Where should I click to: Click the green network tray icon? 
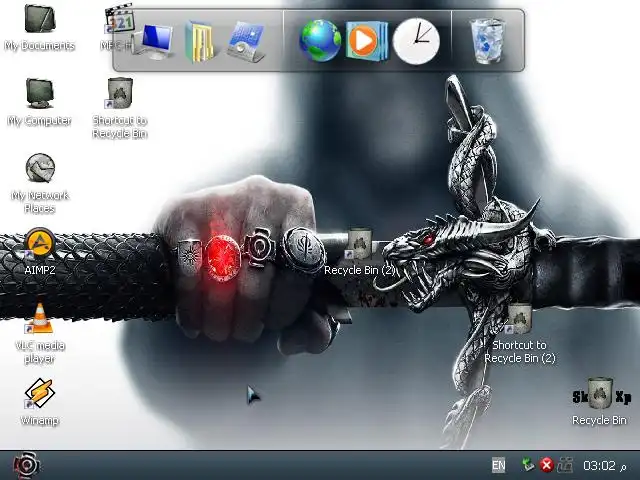(528, 464)
